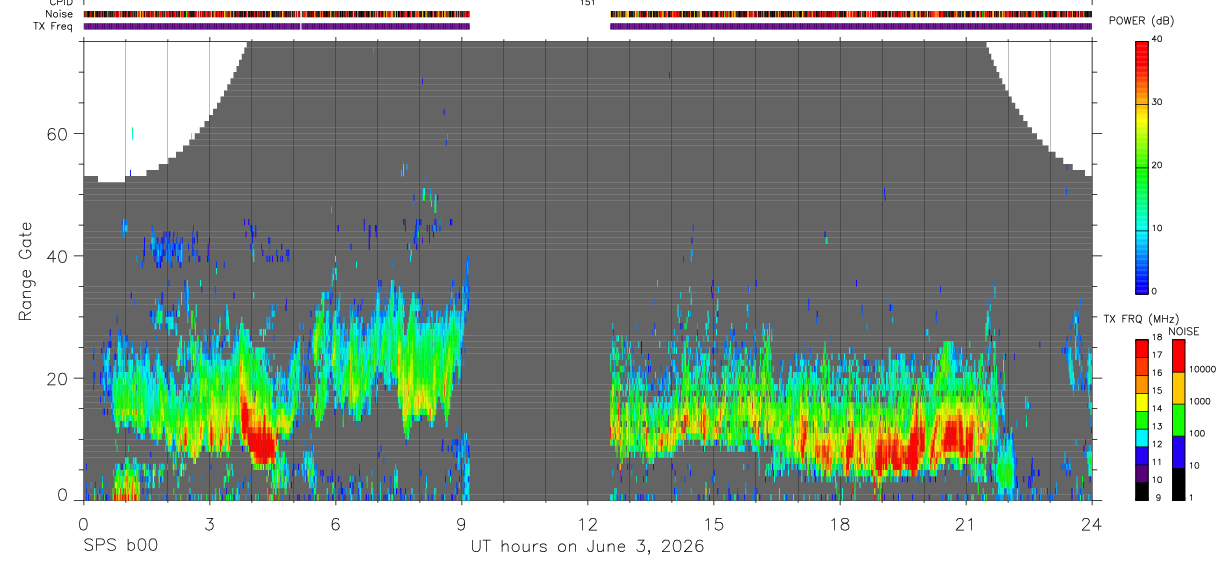Screen dimensions: 1228x567
Task: Click the 10000 label on the noise scale
Action: [1206, 369]
